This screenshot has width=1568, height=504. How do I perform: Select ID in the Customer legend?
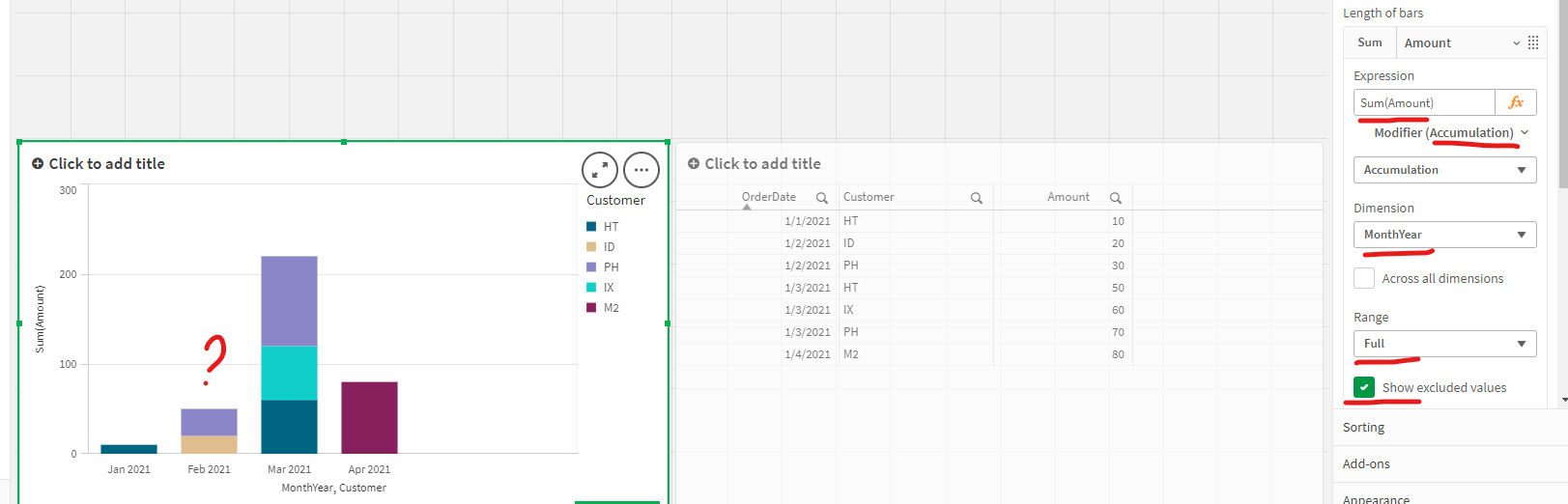point(601,247)
